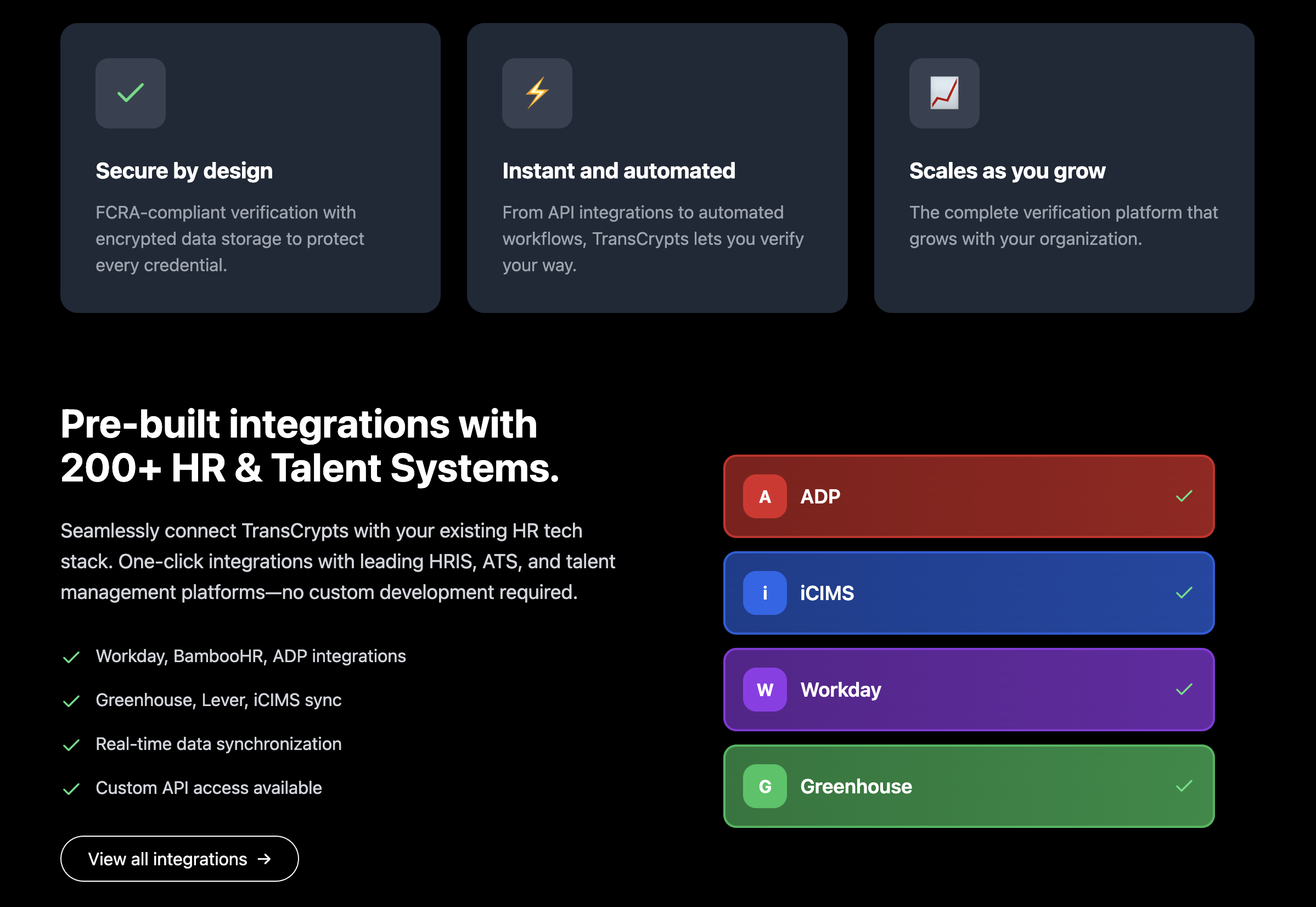The image size is (1316, 907).
Task: Select the Instant and automated heading
Action: pyautogui.click(x=618, y=171)
